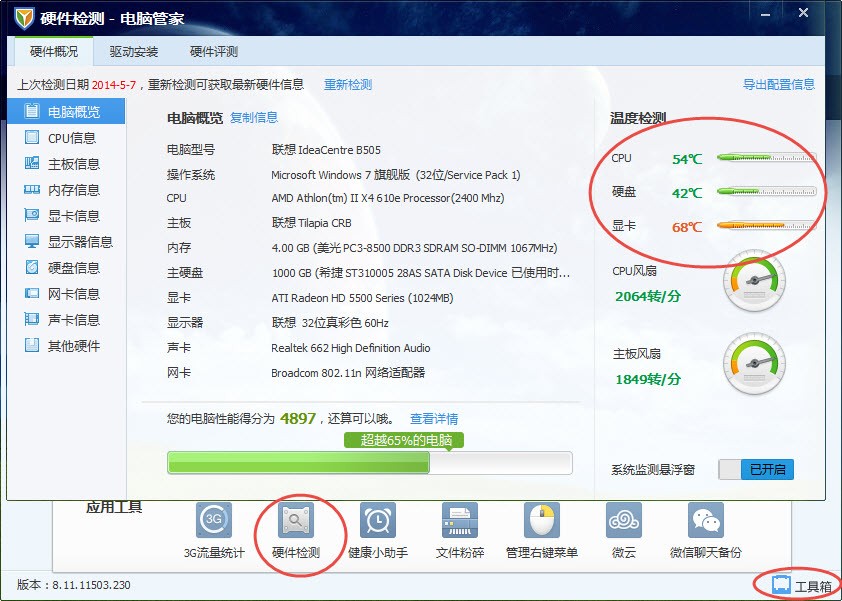This screenshot has height=601, width=842.
Task: Switch to the 硬件评测 tab
Action: tap(214, 52)
